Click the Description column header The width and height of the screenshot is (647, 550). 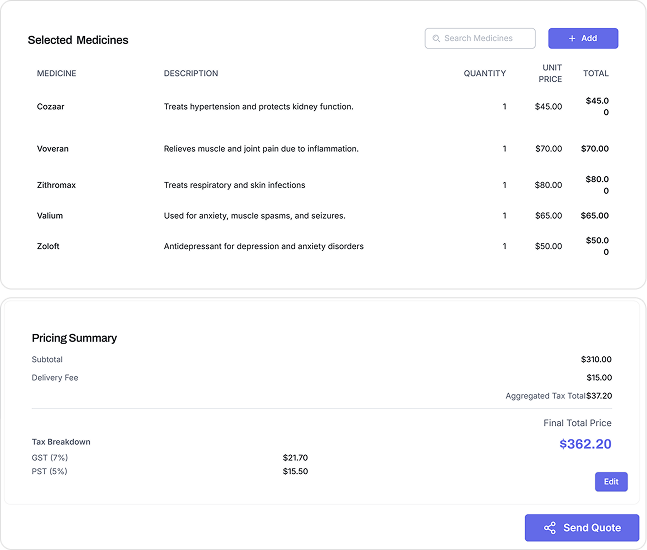(191, 74)
